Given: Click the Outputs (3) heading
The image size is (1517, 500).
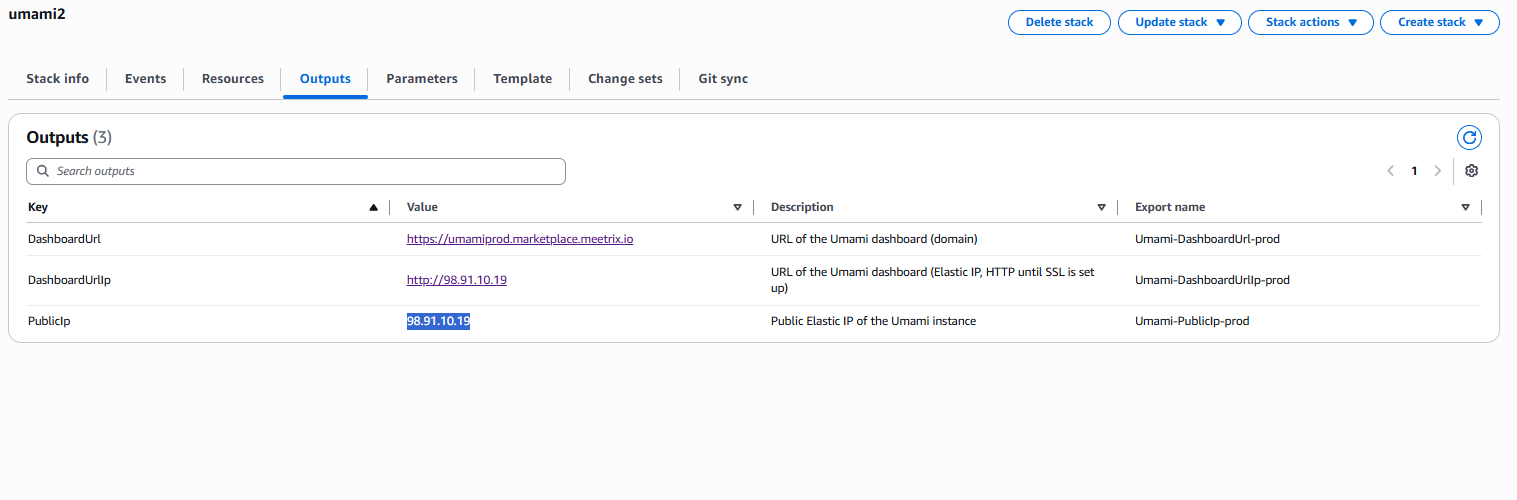Looking at the screenshot, I should 68,138.
